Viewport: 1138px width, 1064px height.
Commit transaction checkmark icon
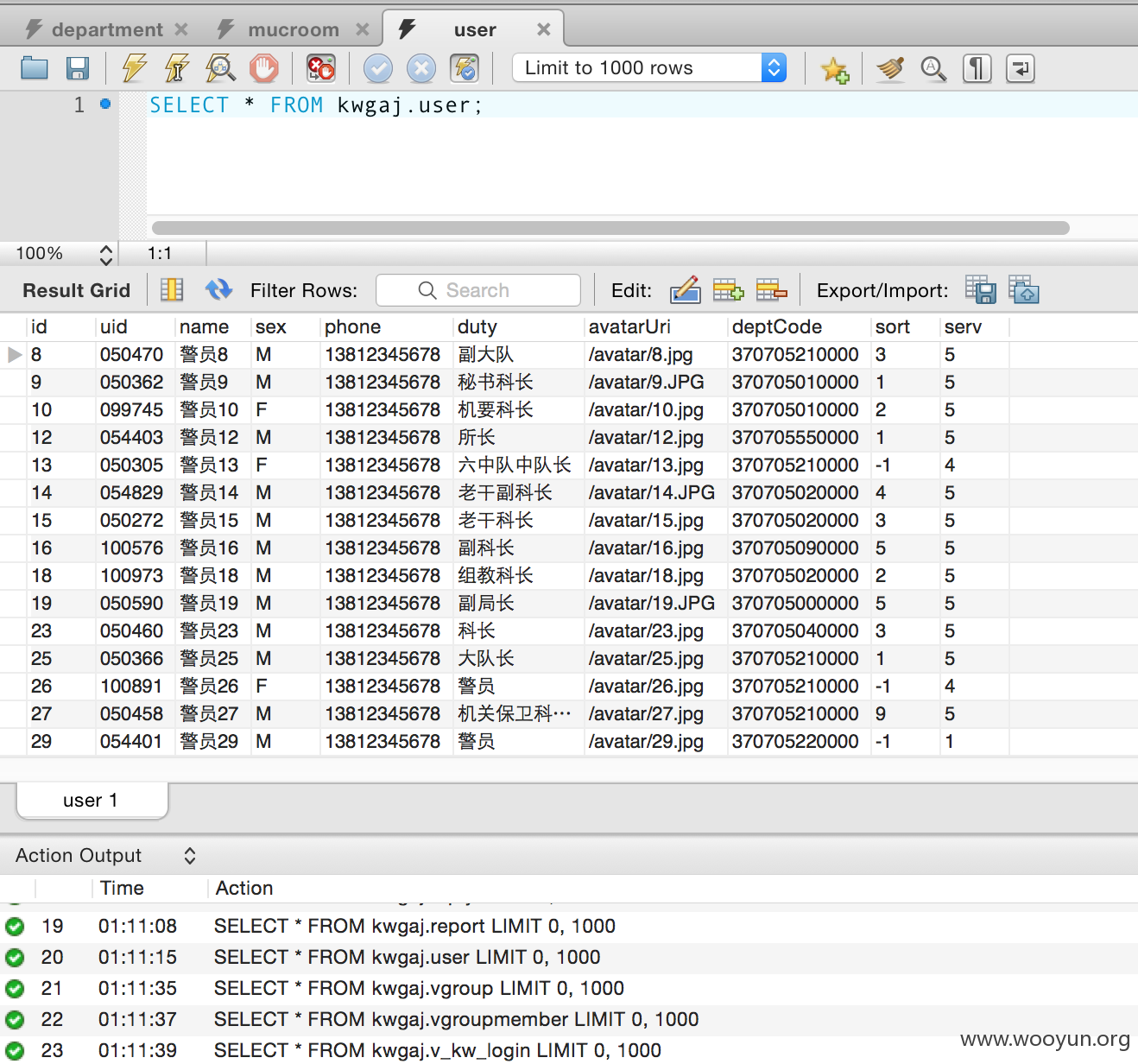coord(377,68)
